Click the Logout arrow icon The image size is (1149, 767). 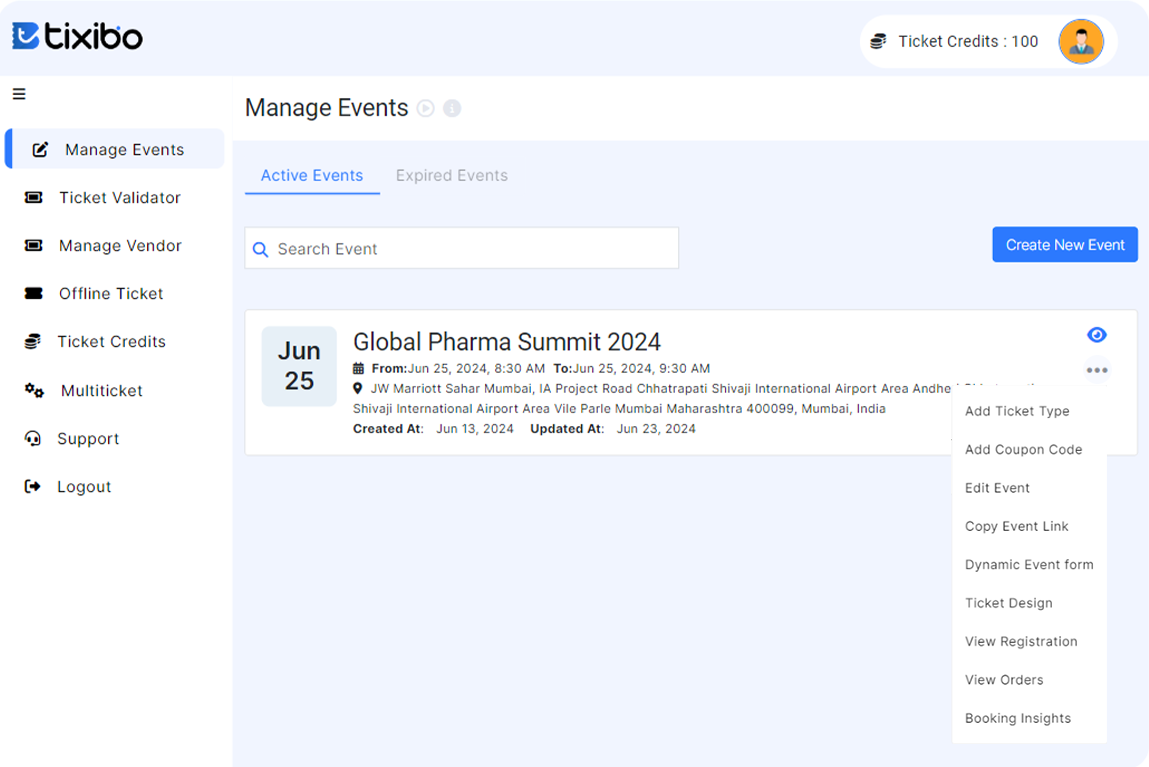[x=33, y=487]
